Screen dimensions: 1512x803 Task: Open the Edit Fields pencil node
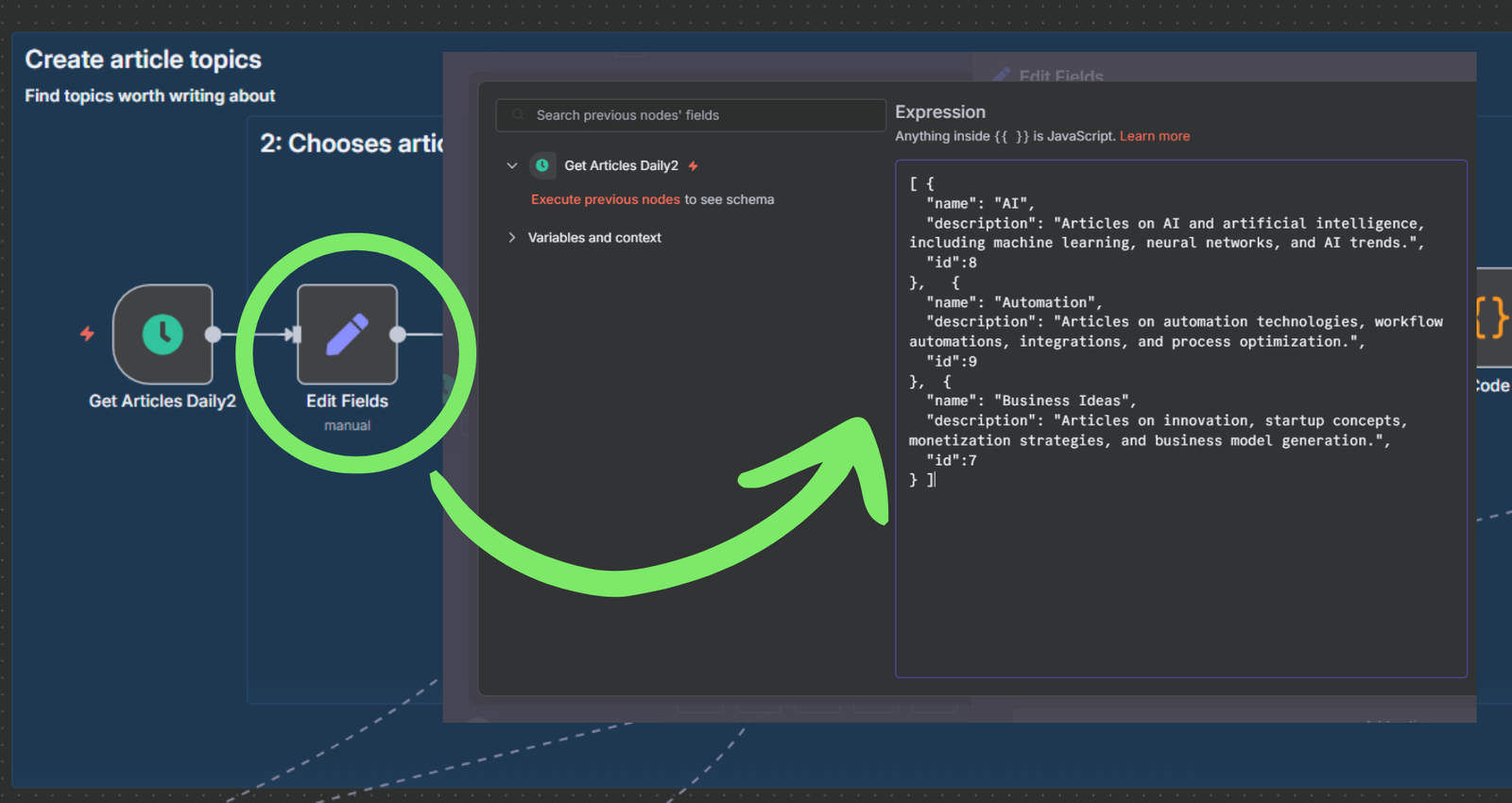click(x=347, y=334)
